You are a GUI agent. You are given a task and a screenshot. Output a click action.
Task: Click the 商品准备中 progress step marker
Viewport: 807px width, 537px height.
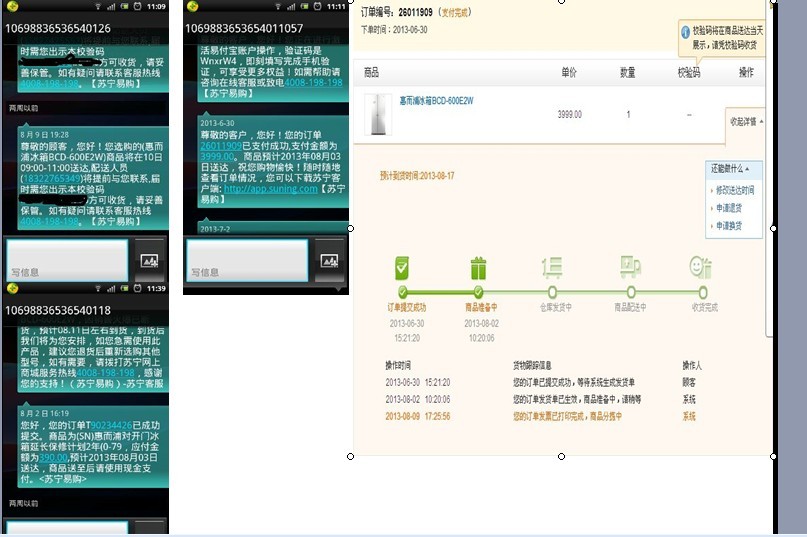pos(478,292)
